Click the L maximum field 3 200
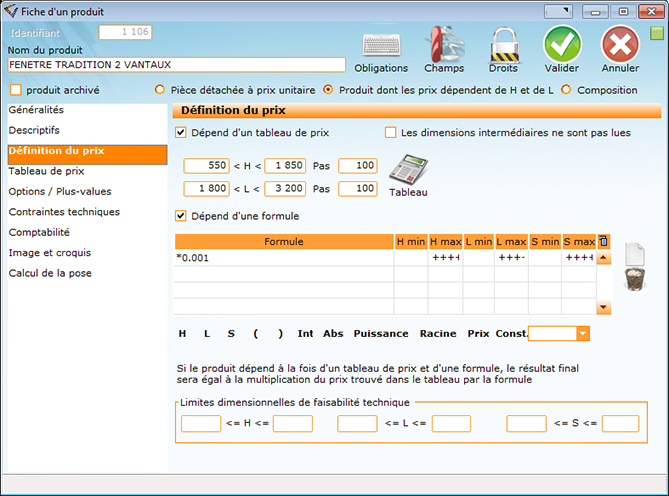The image size is (669, 496). click(285, 189)
